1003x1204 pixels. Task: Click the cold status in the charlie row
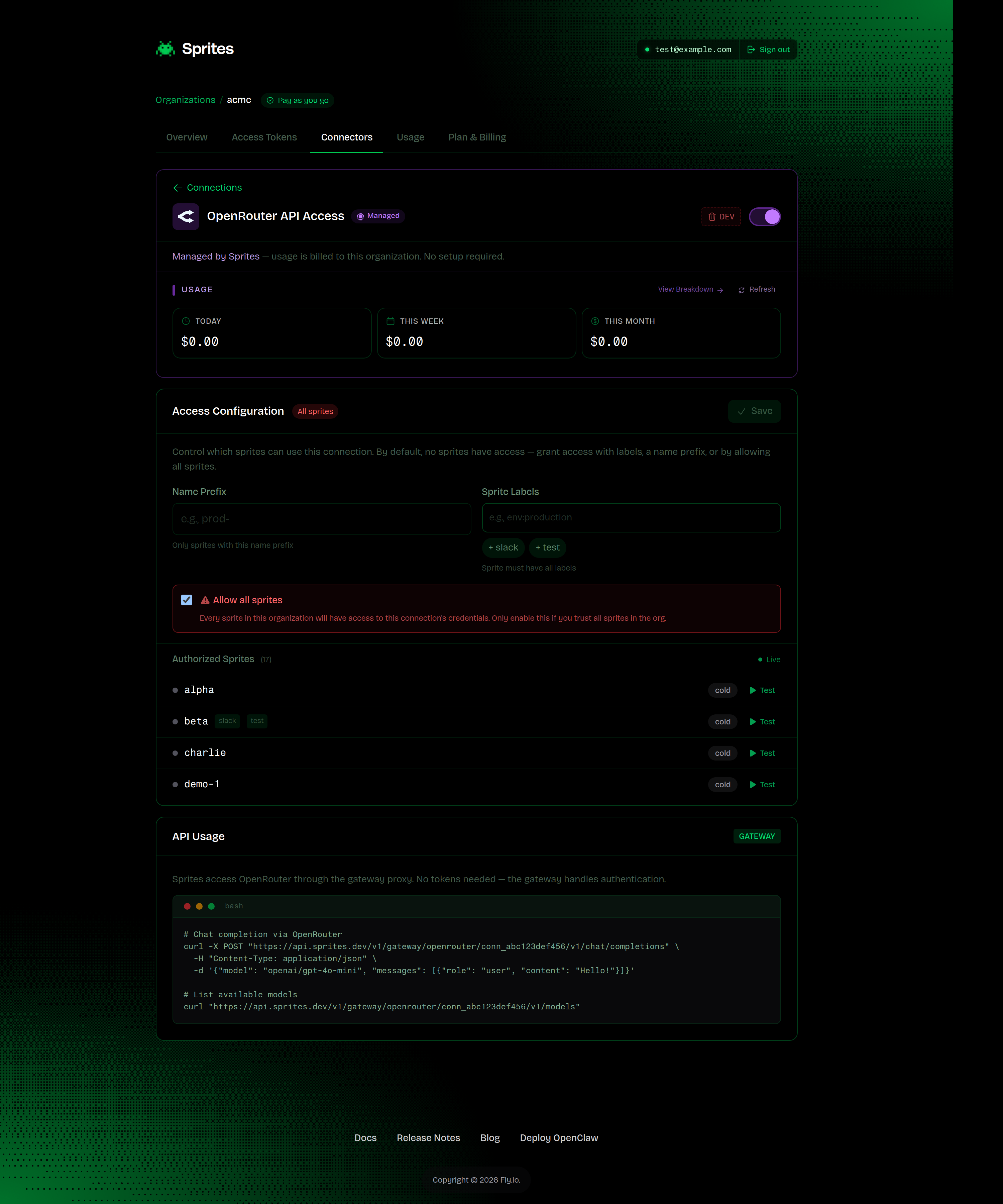tap(723, 754)
